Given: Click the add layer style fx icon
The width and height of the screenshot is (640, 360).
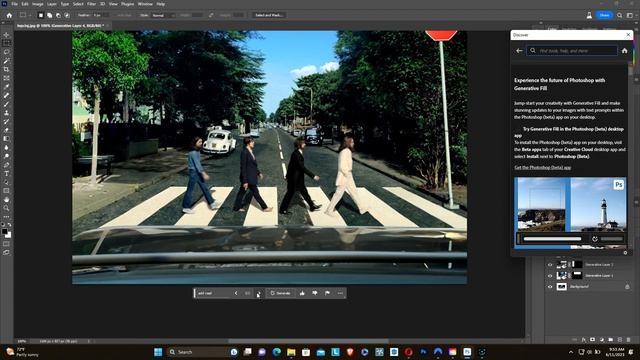Looking at the screenshot, I should pyautogui.click(x=584, y=340).
